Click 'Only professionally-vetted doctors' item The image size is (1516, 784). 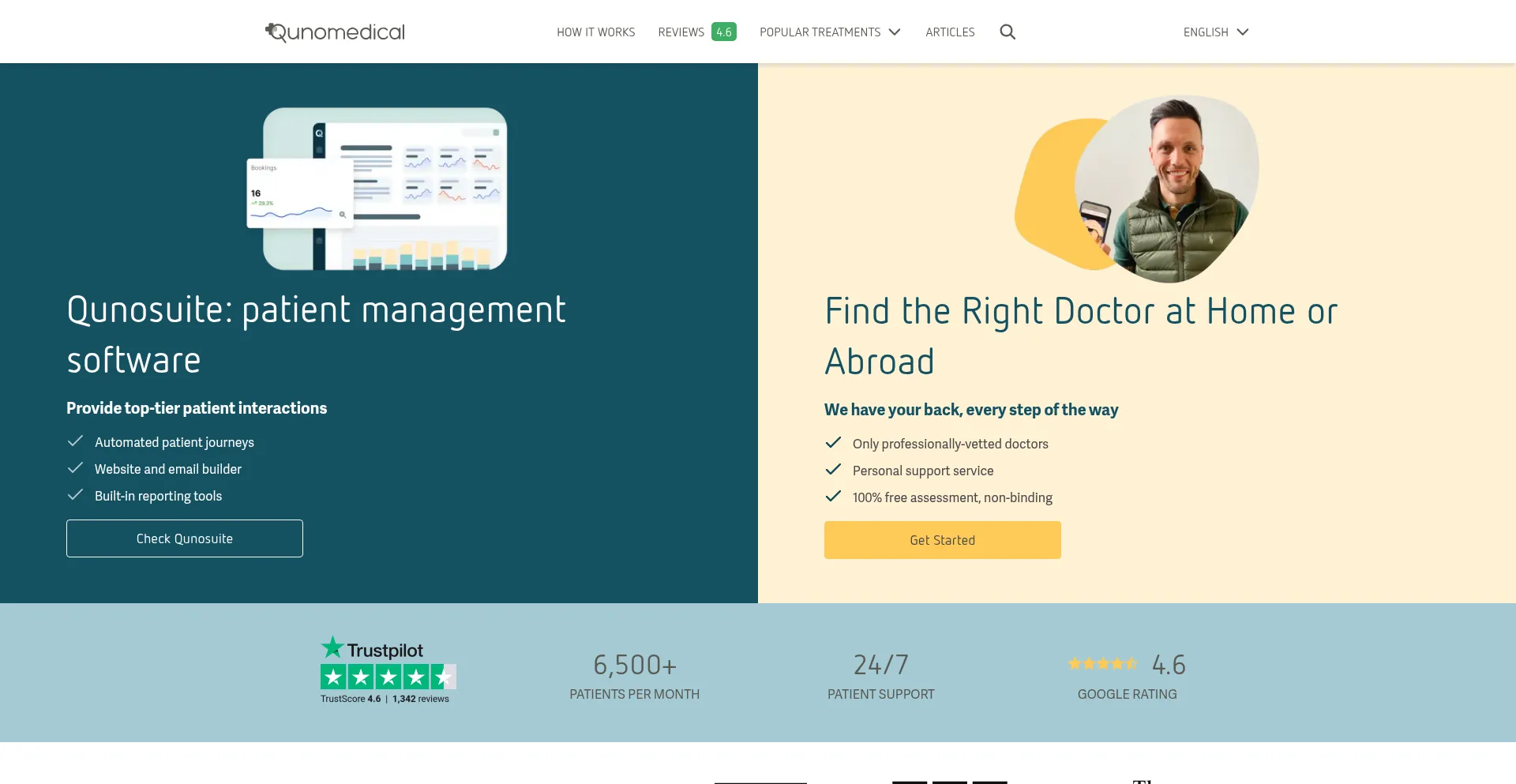(951, 444)
